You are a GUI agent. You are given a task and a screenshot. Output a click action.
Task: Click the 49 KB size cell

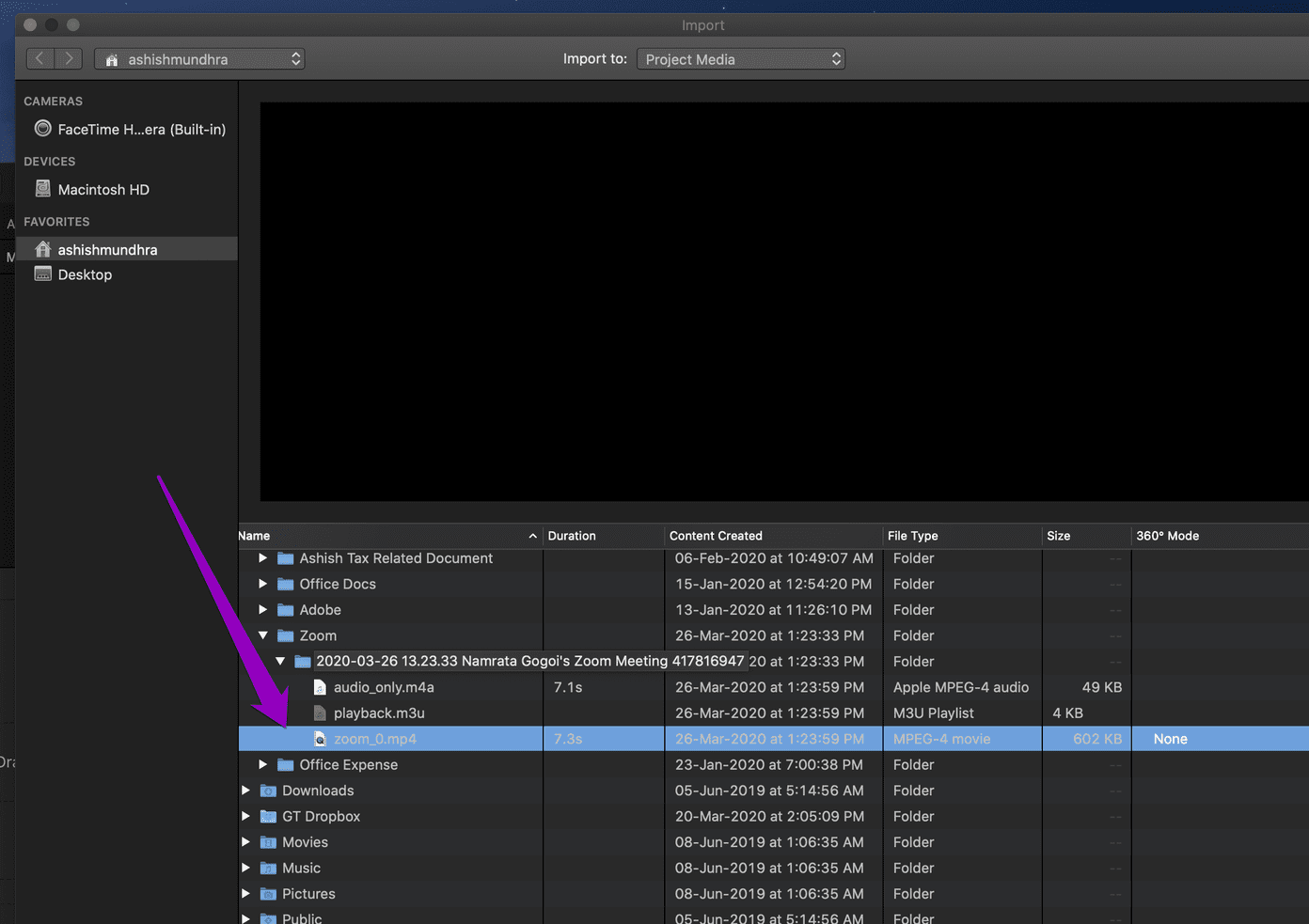[1102, 687]
